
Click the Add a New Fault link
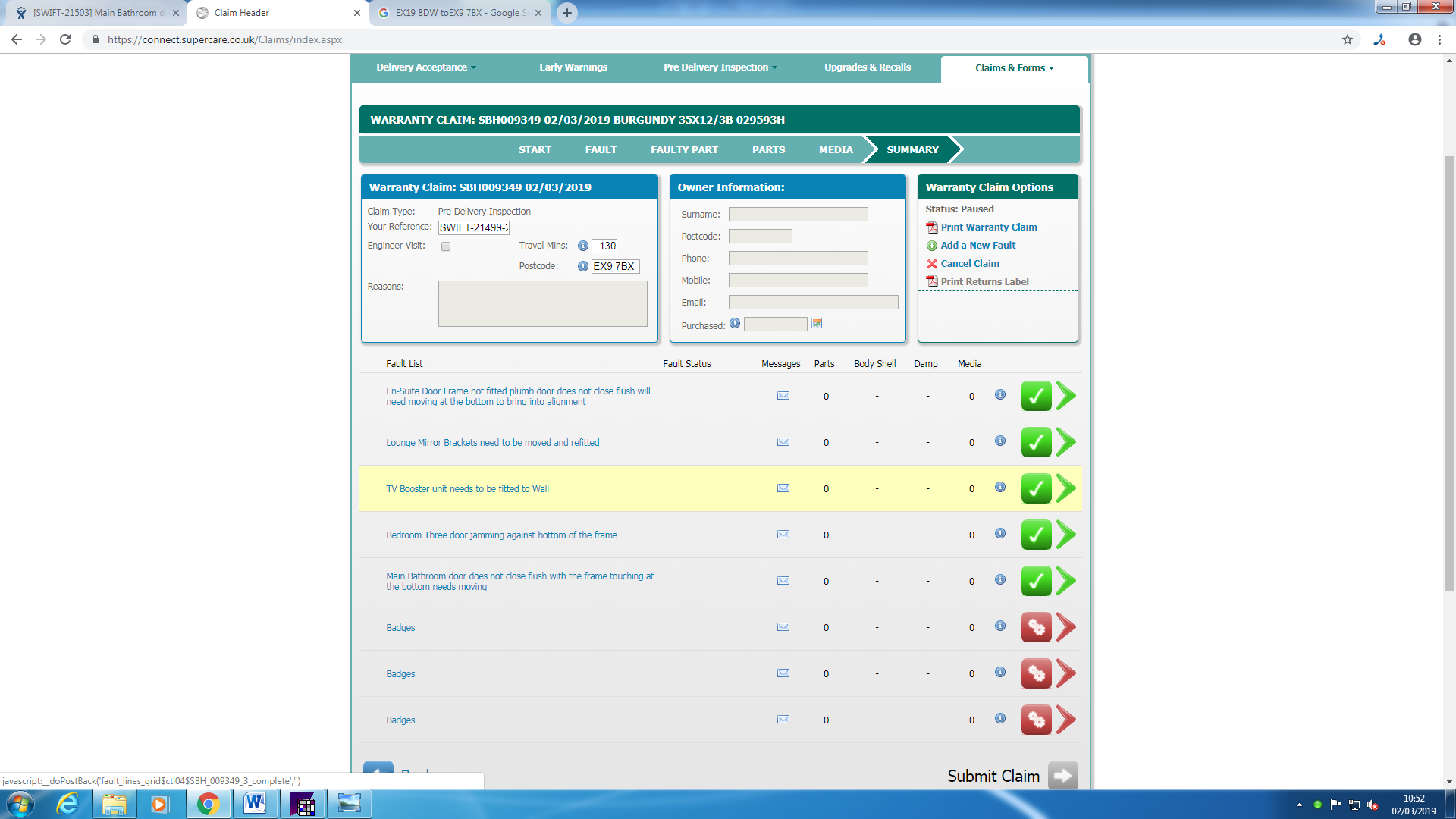click(977, 246)
